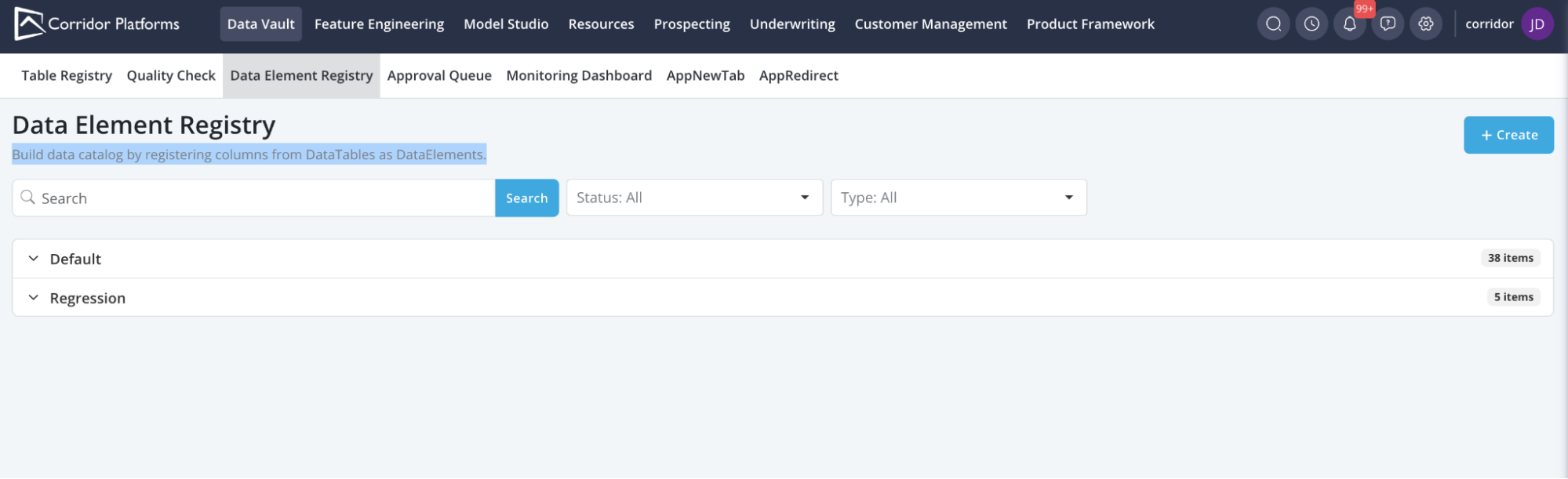Expand the Default group chevron
Viewport: 1568px width, 479px height.
[x=33, y=259]
